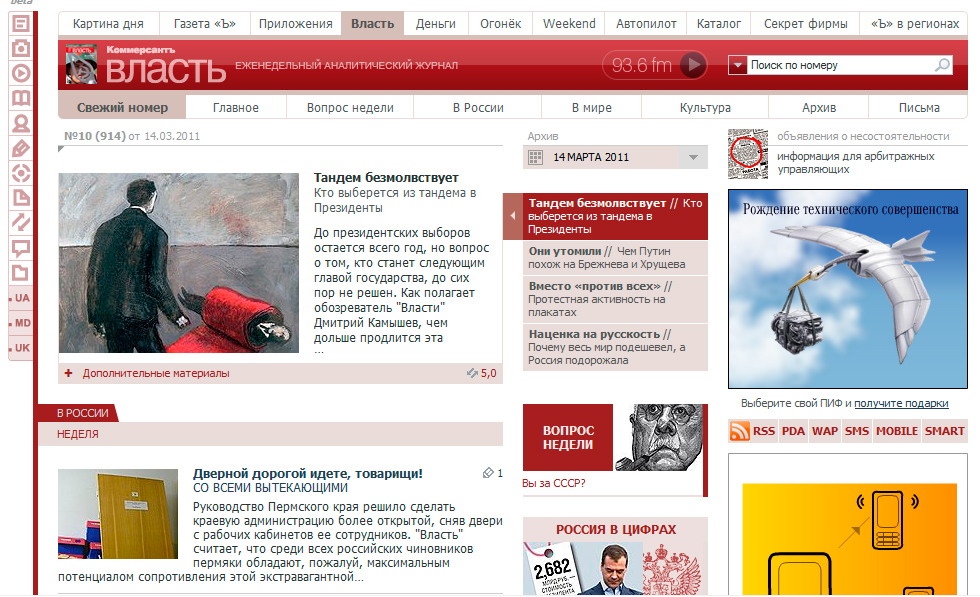Open the video play icon in sidebar
The image size is (980, 597).
pyautogui.click(x=21, y=73)
